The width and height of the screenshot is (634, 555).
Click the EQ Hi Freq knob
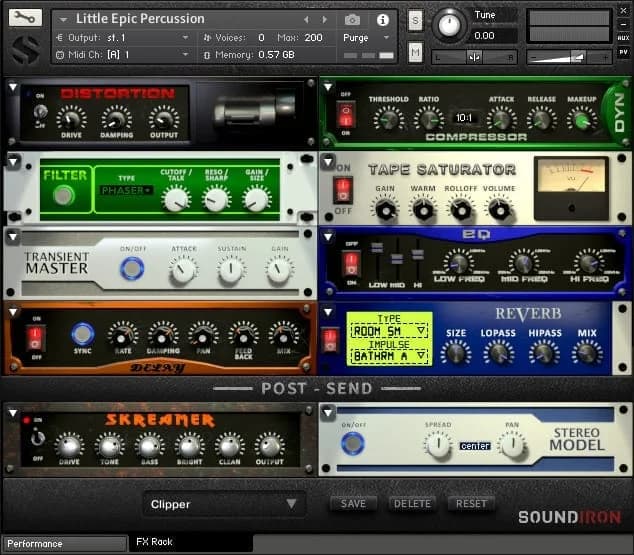[x=589, y=262]
